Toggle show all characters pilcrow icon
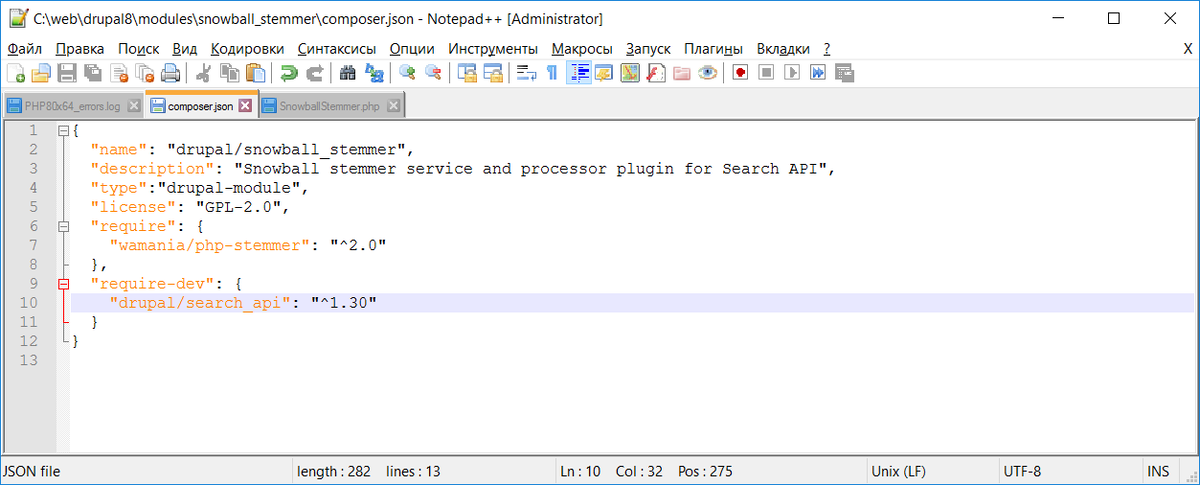Screen dimensions: 1200x485 click(x=551, y=72)
